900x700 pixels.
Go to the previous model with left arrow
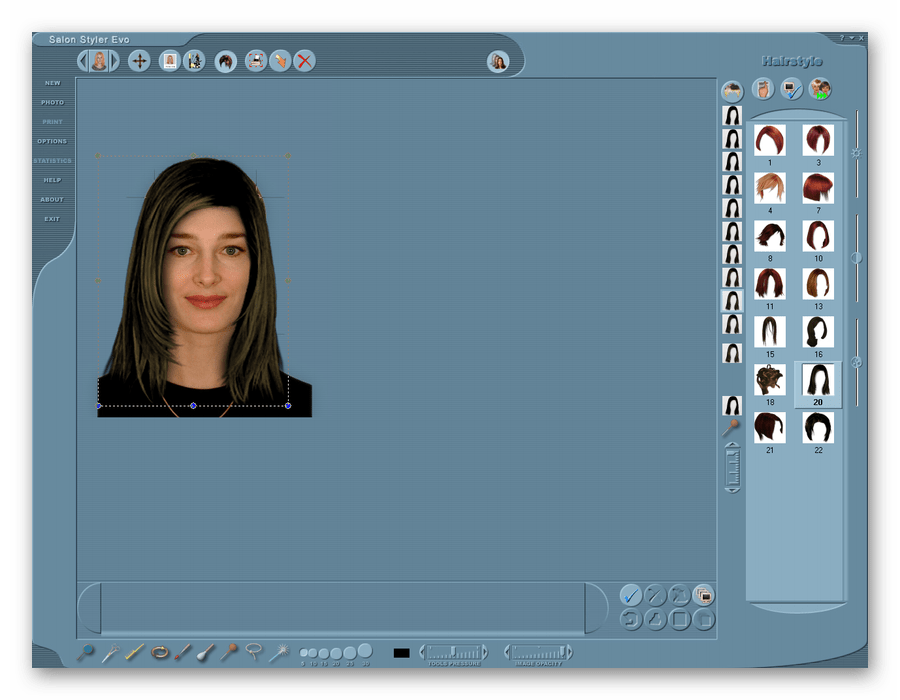pyautogui.click(x=83, y=61)
